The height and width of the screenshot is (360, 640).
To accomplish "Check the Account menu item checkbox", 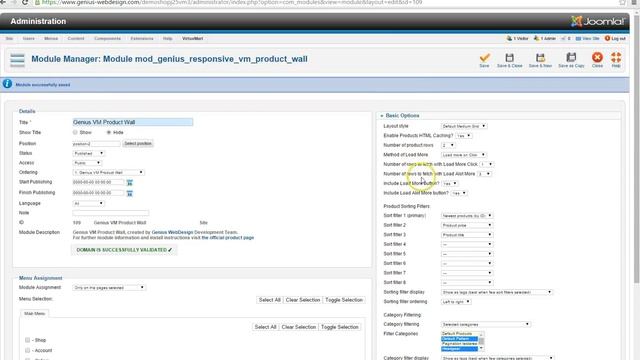I will point(27,350).
